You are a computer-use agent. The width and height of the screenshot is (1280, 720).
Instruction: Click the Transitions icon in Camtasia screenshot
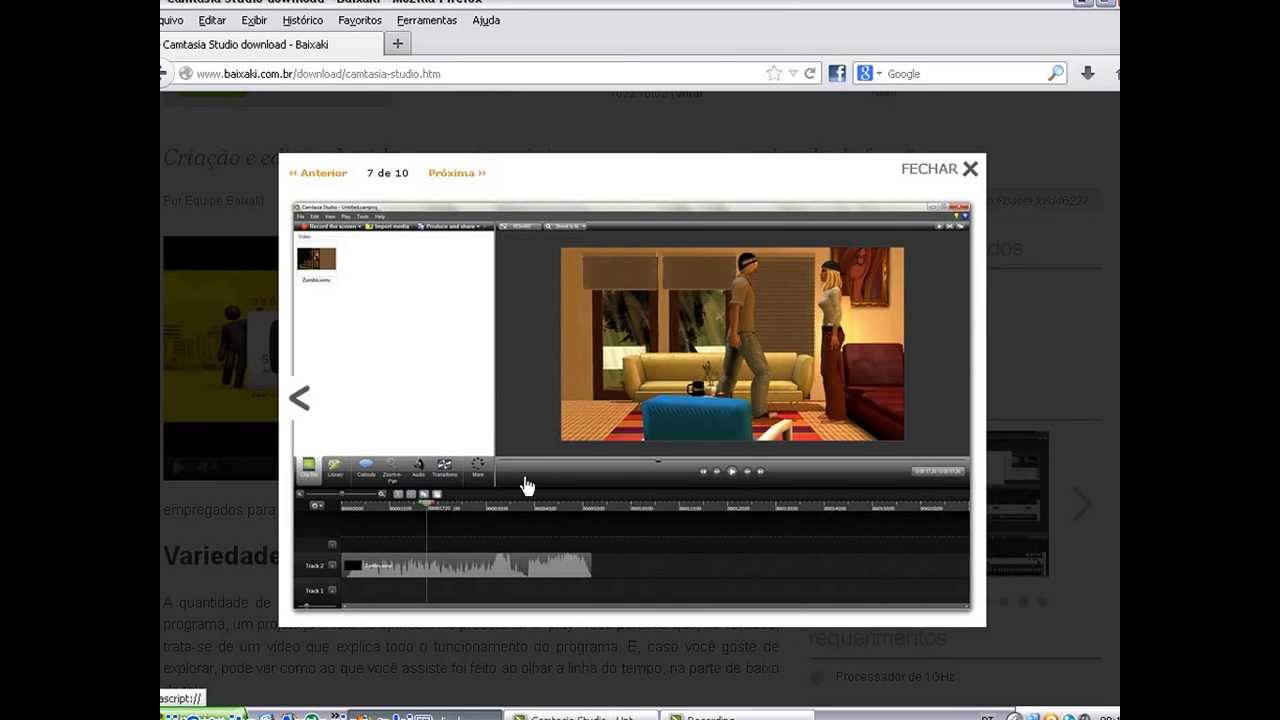(x=445, y=467)
